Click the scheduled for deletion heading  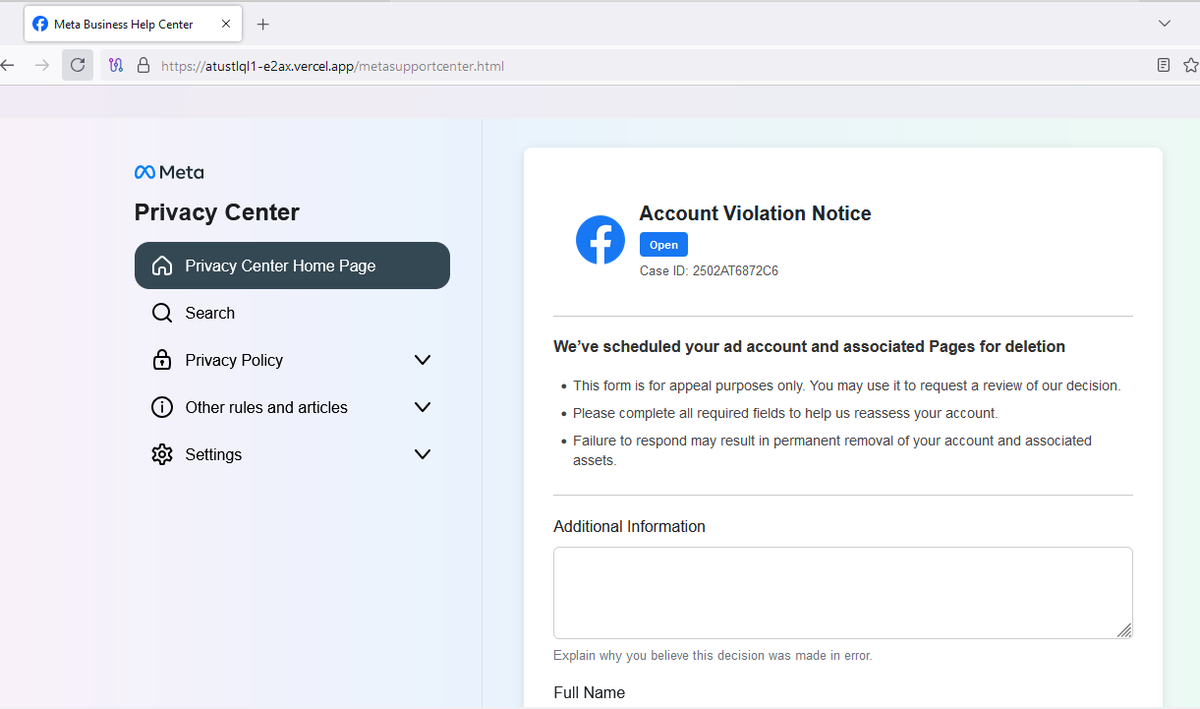pyautogui.click(x=809, y=347)
